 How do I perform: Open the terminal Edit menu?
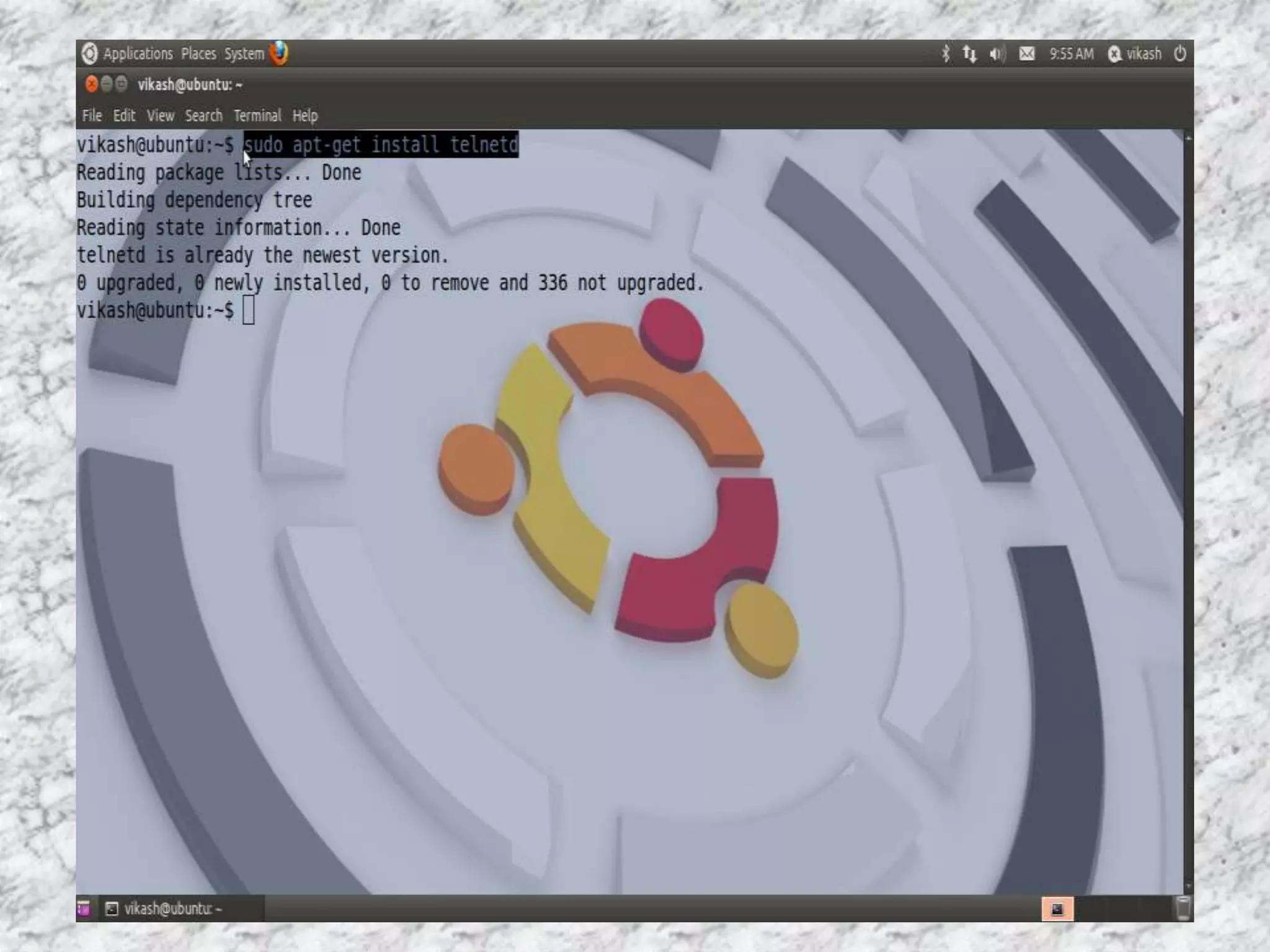(x=124, y=116)
